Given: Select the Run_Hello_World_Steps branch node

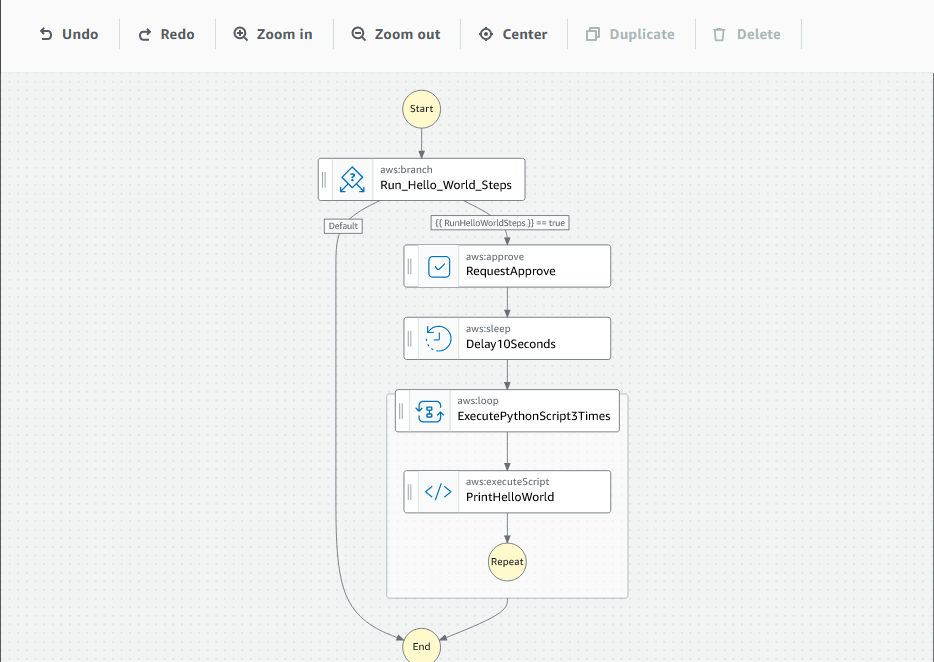Looking at the screenshot, I should [447, 184].
